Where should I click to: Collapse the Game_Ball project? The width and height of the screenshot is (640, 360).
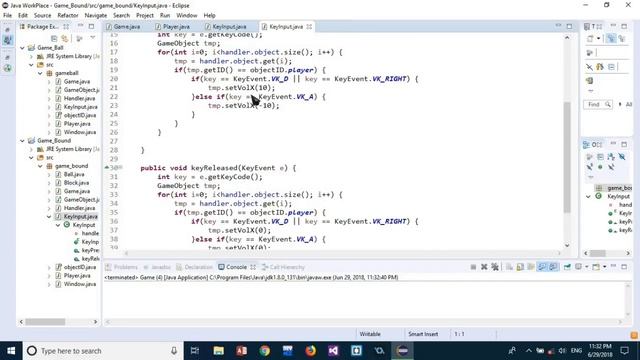pos(22,48)
